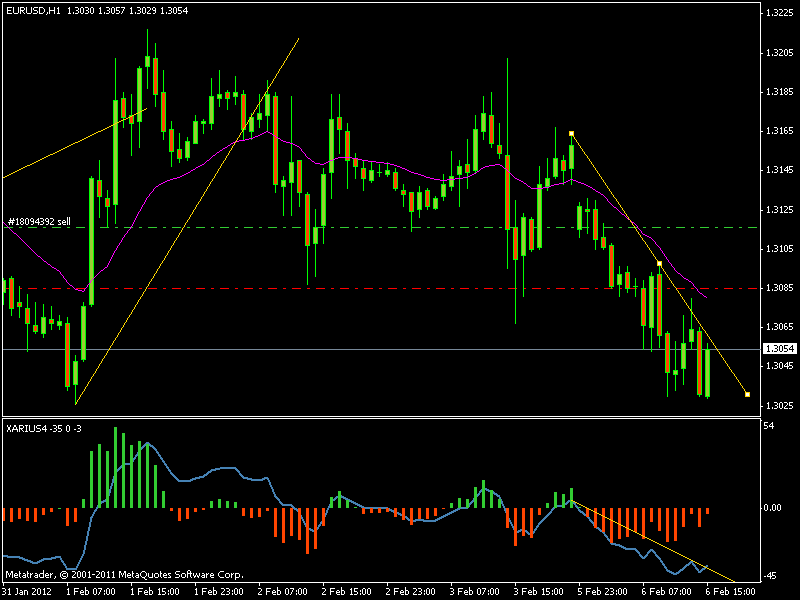800x600 pixels.
Task: Select the grey current bid price line
Action: click(380, 349)
